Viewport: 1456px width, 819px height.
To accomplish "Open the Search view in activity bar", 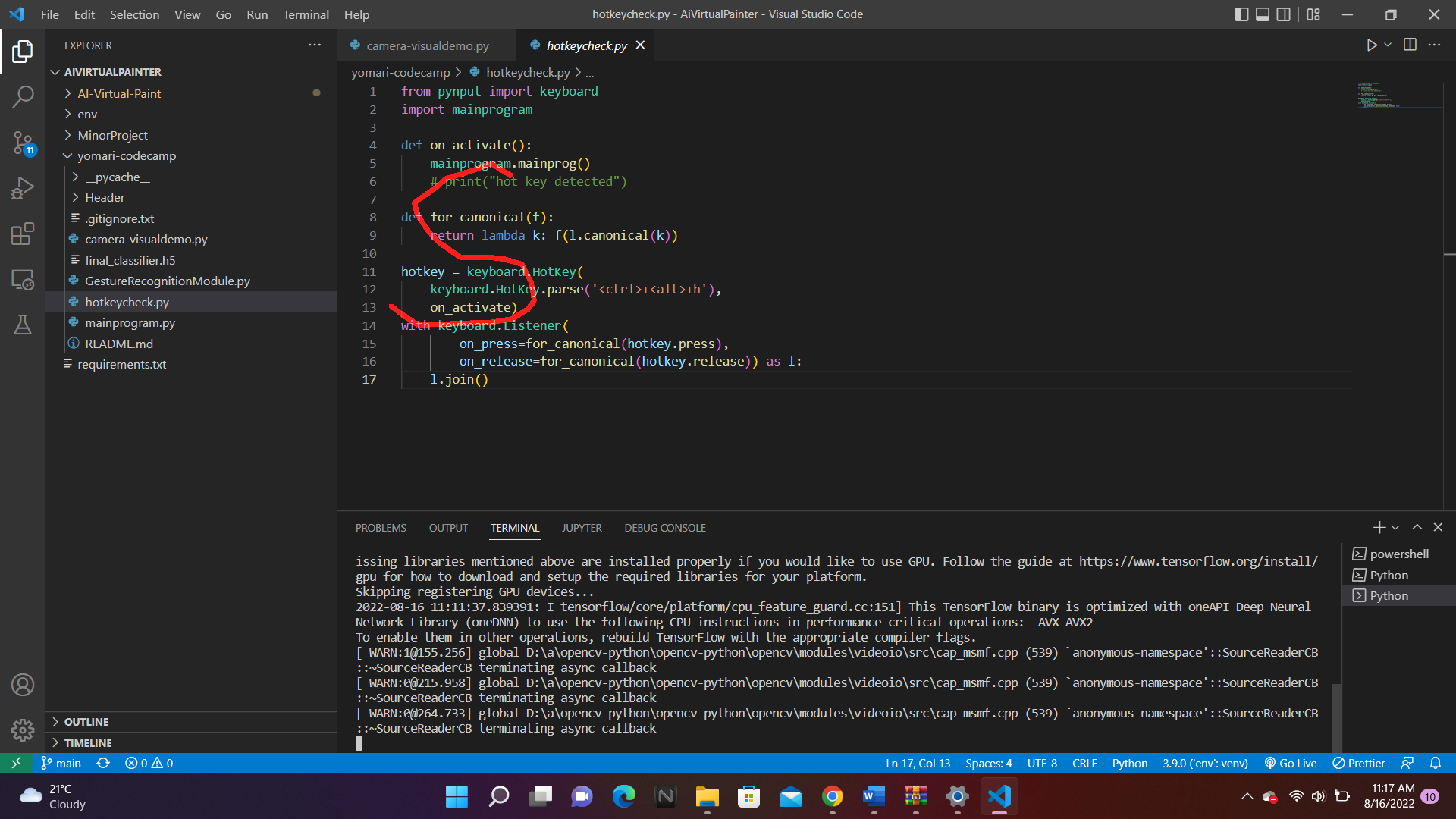I will [23, 96].
